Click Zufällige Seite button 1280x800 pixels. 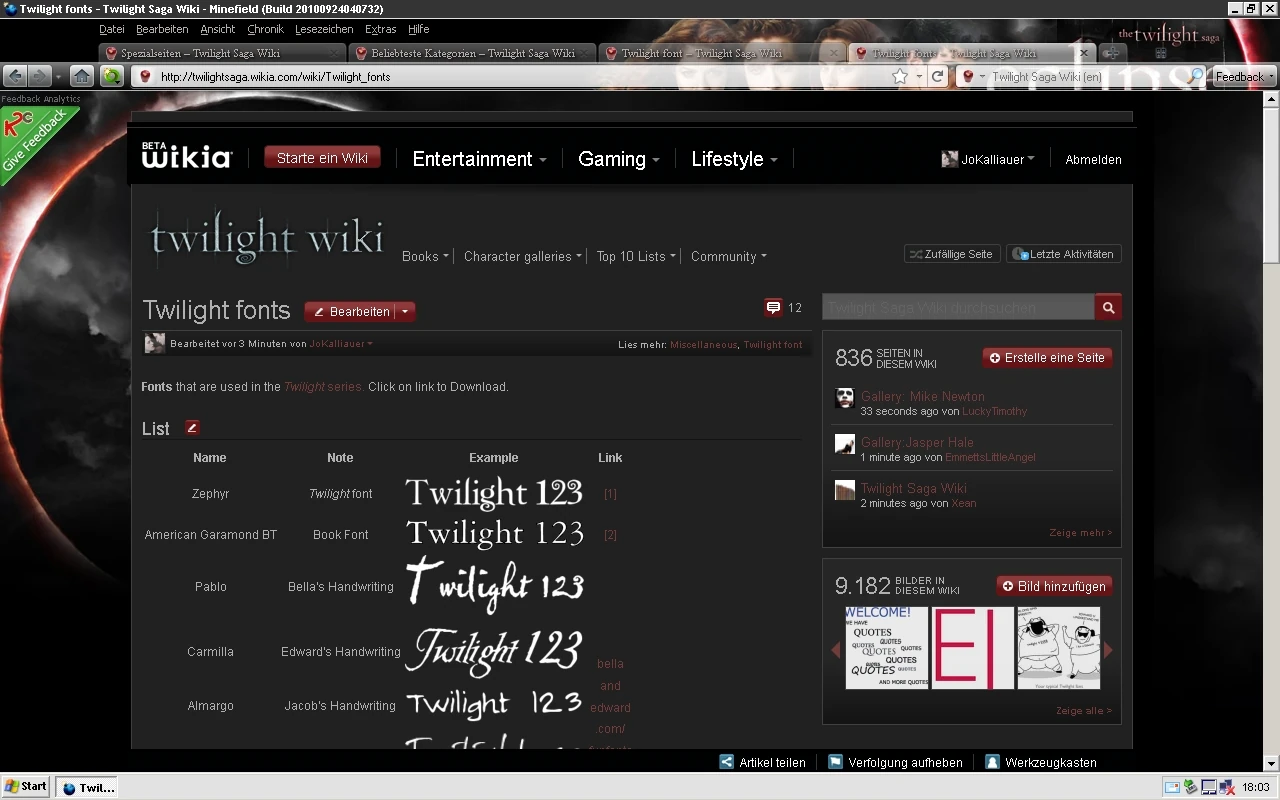tap(950, 254)
